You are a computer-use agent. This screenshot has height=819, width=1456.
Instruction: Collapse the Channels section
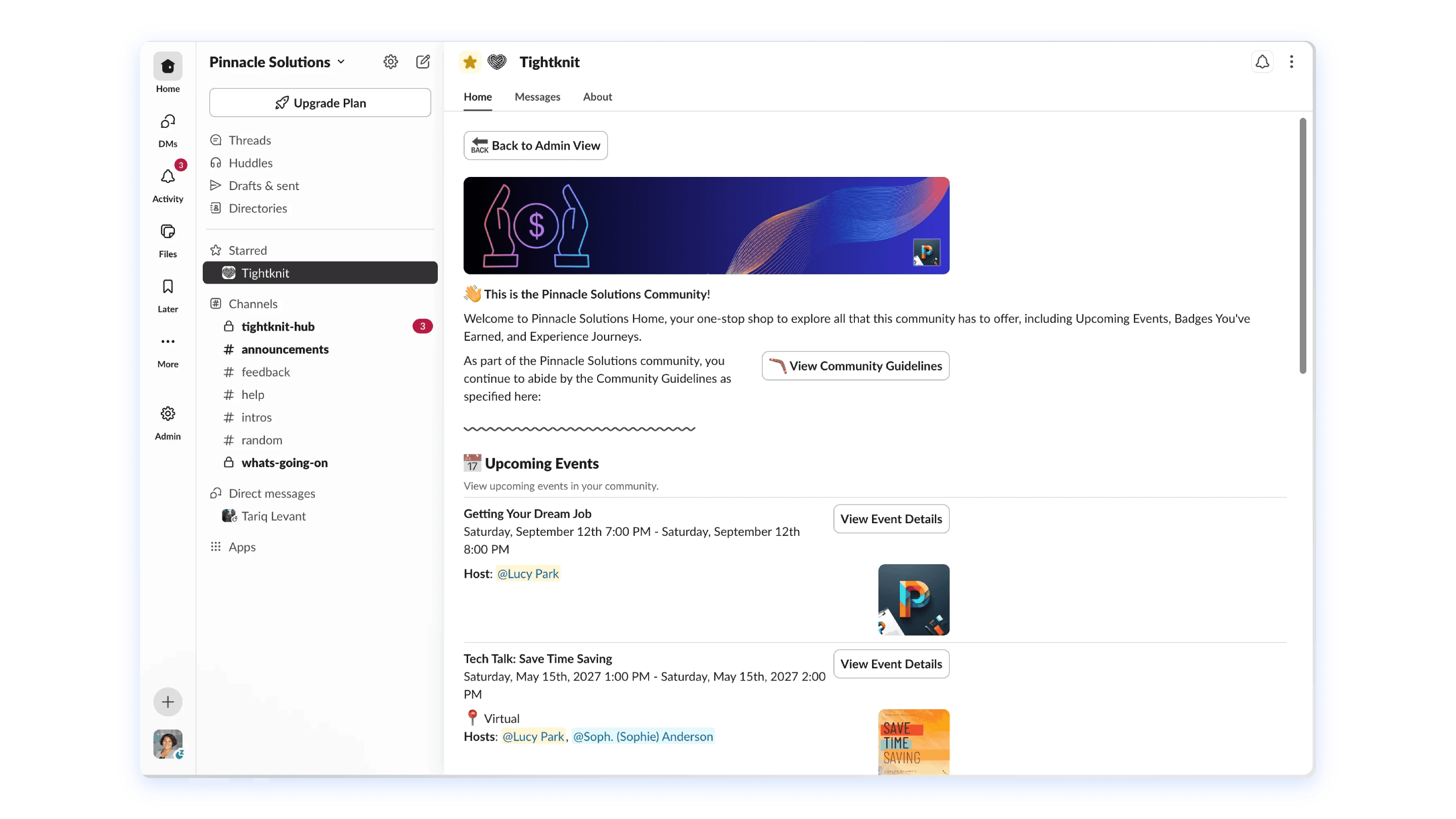(253, 303)
